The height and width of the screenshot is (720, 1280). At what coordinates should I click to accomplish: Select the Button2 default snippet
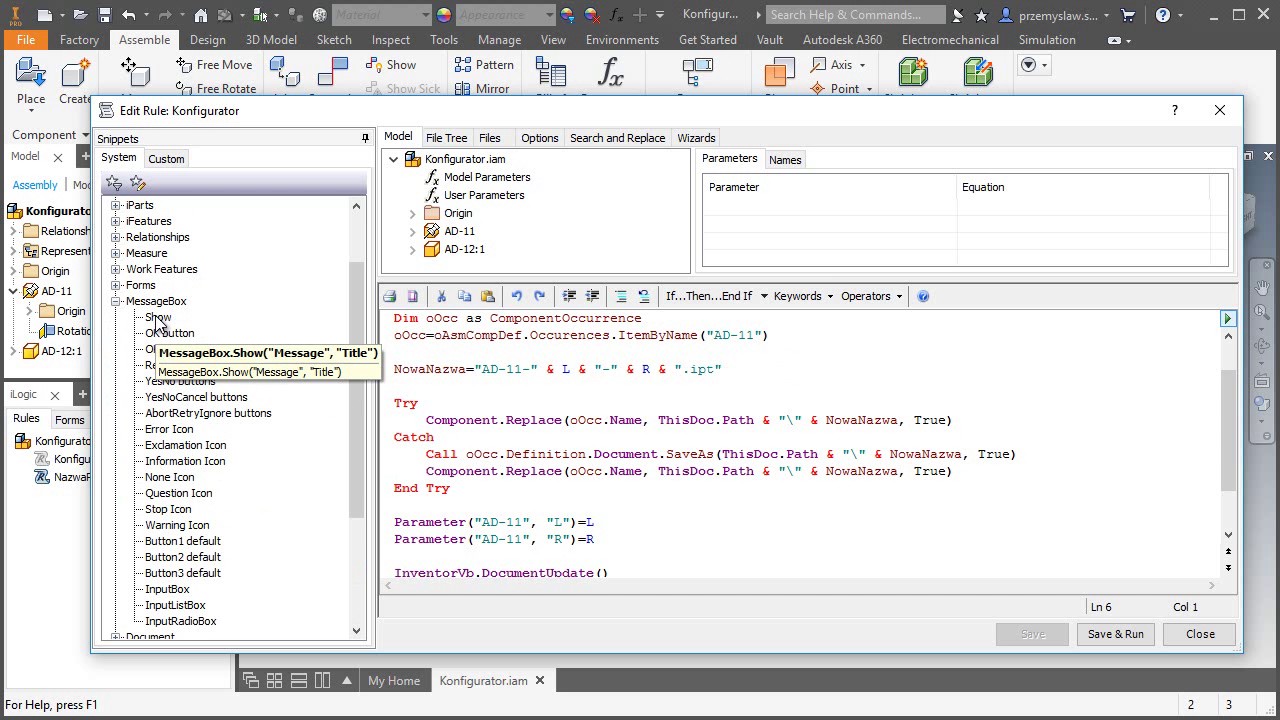point(183,557)
